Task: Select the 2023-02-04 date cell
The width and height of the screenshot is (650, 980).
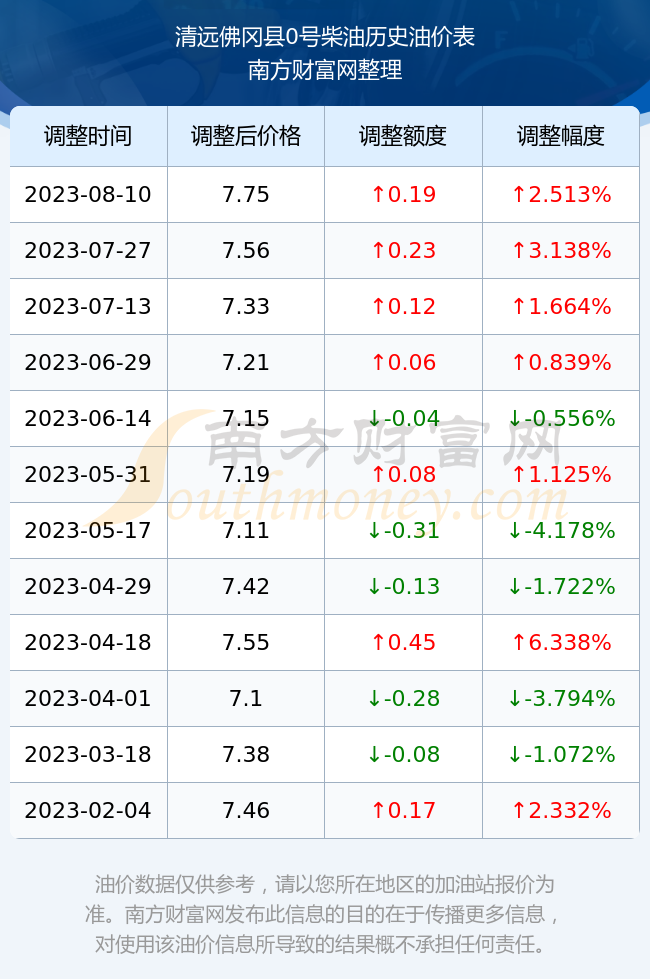Action: pos(88,811)
